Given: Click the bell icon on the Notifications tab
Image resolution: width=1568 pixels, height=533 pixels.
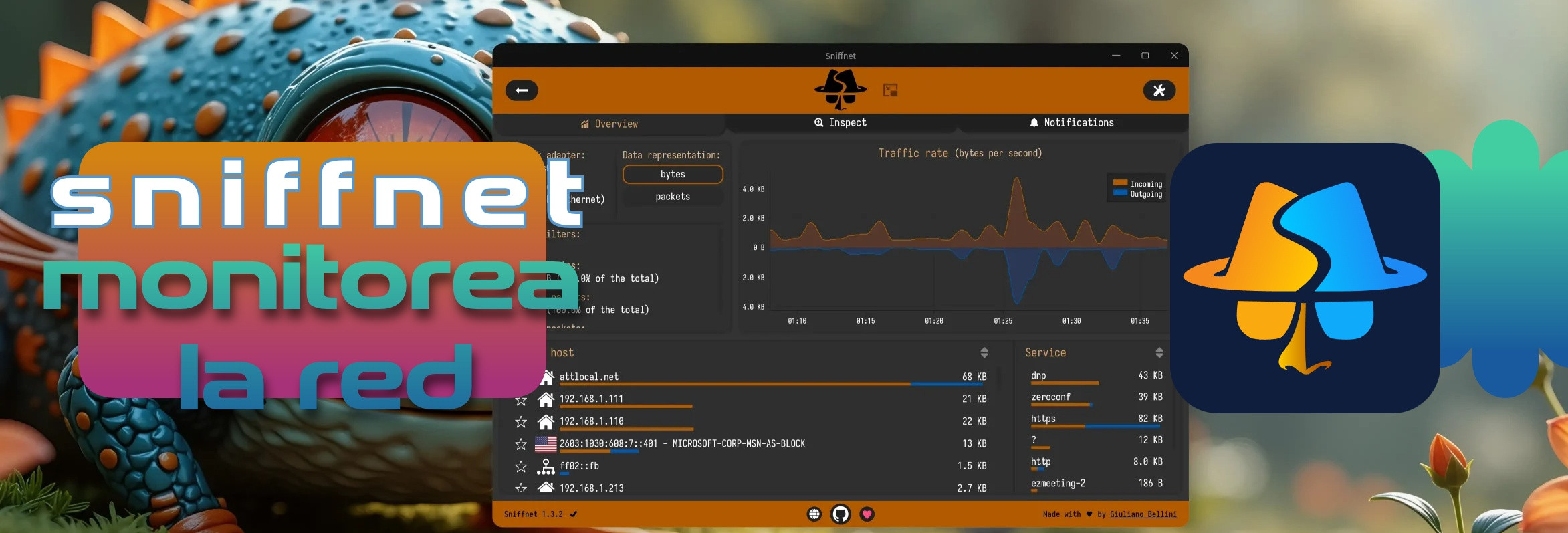Looking at the screenshot, I should pyautogui.click(x=1034, y=122).
